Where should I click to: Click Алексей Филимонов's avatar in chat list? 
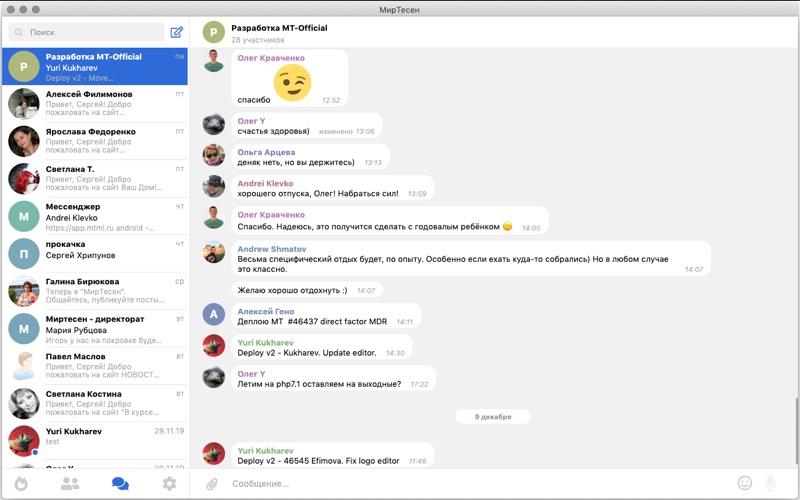[x=24, y=104]
